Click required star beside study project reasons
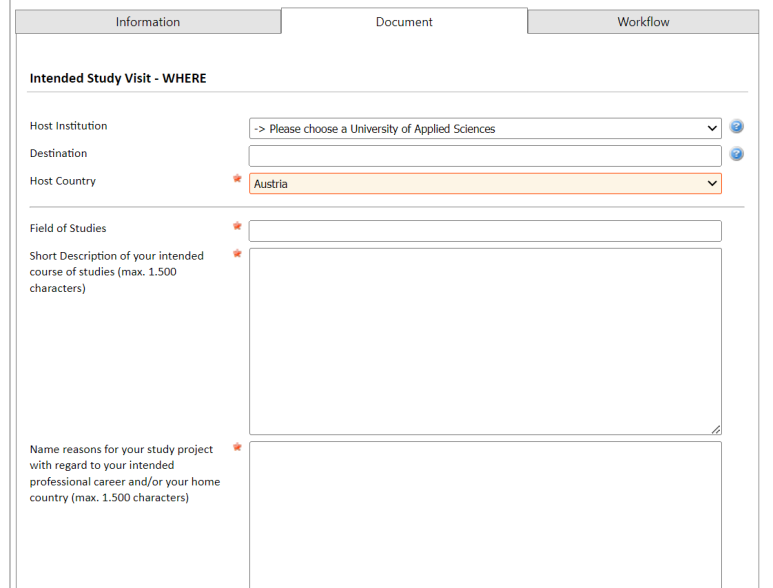This screenshot has height=588, width=773. click(237, 447)
